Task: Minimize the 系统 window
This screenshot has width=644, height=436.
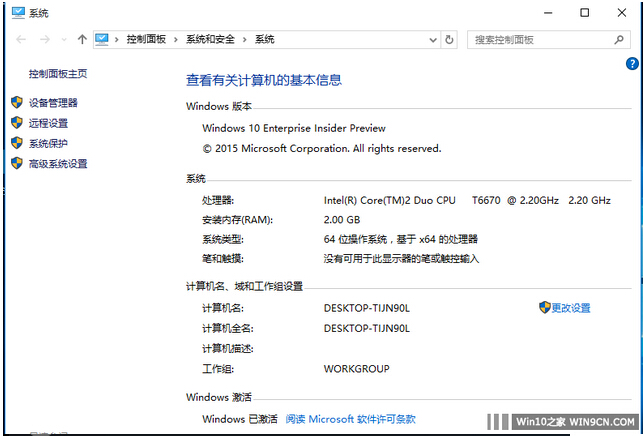Action: click(548, 13)
